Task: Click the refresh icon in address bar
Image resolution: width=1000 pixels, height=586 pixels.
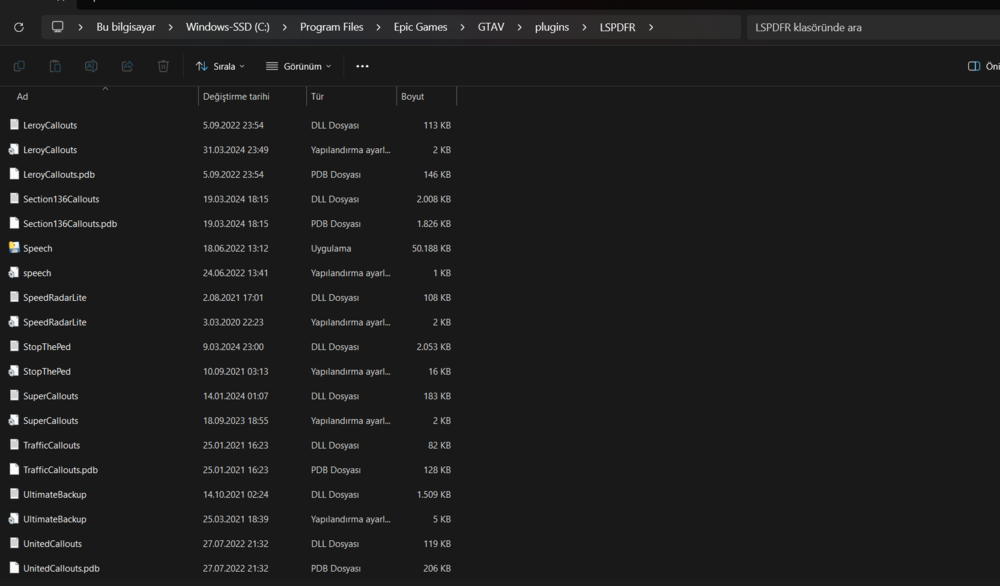Action: tap(18, 27)
